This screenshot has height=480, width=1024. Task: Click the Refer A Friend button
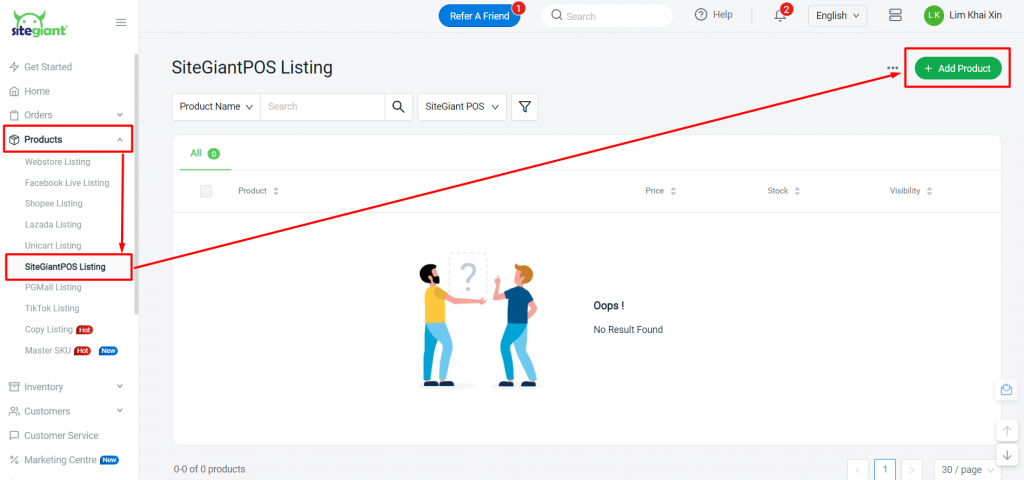click(x=479, y=16)
